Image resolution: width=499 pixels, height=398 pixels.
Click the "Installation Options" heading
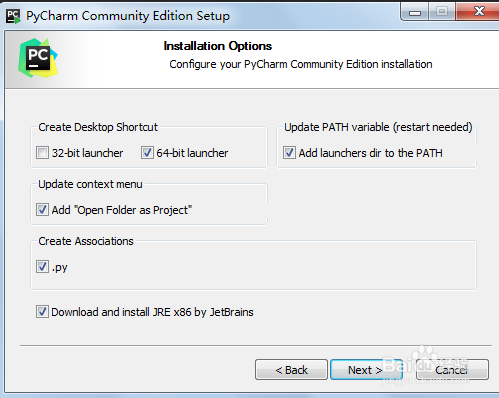pos(218,46)
